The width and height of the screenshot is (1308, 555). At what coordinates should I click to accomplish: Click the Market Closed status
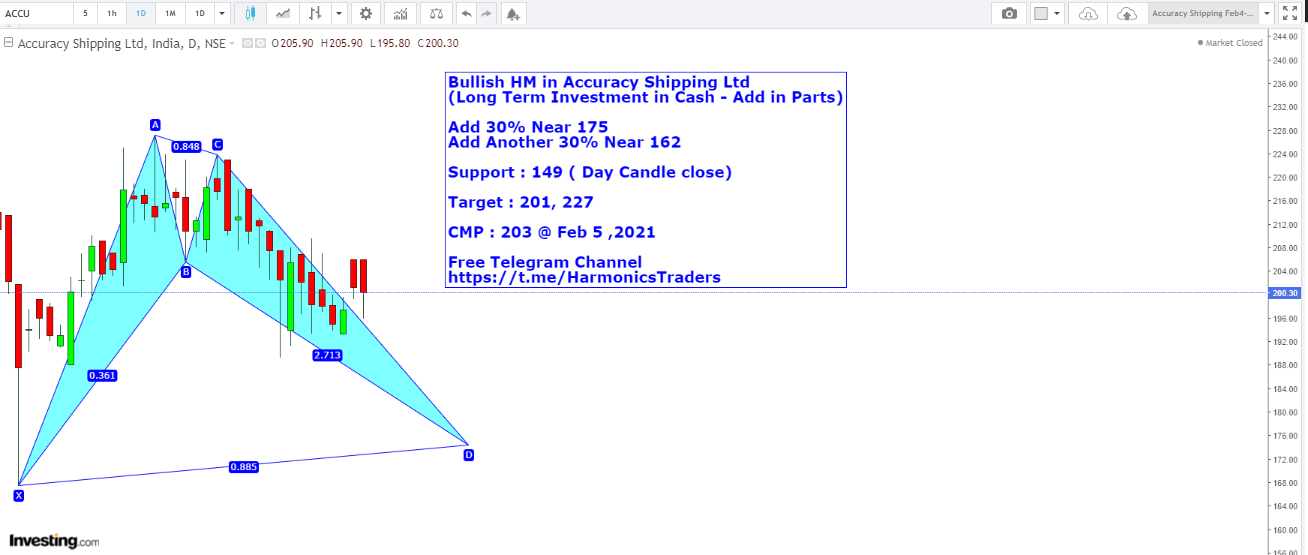[x=1230, y=43]
